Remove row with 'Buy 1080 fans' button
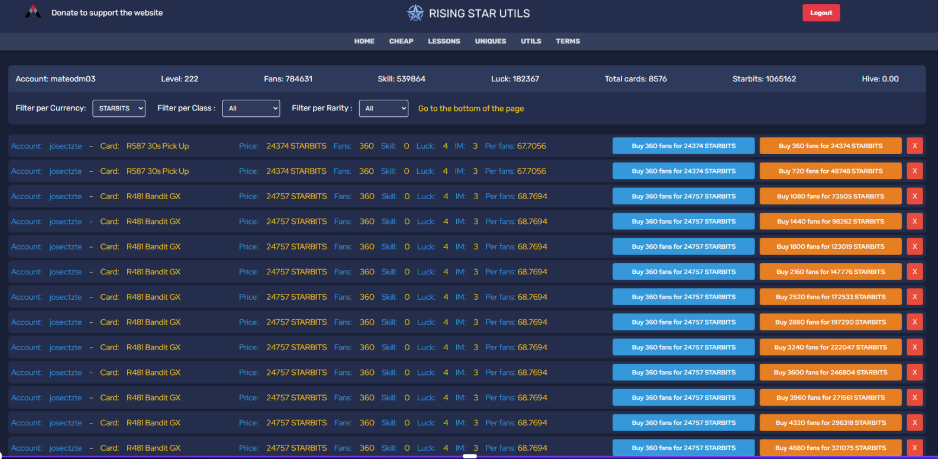This screenshot has width=938, height=459. [x=915, y=196]
